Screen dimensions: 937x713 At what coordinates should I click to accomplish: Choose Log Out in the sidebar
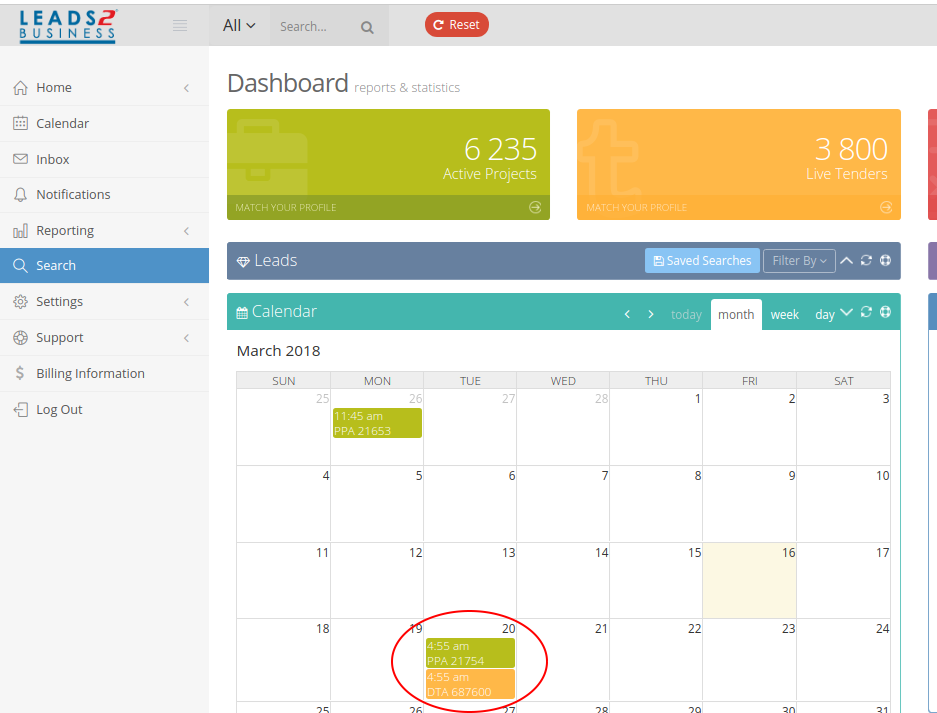coord(105,410)
